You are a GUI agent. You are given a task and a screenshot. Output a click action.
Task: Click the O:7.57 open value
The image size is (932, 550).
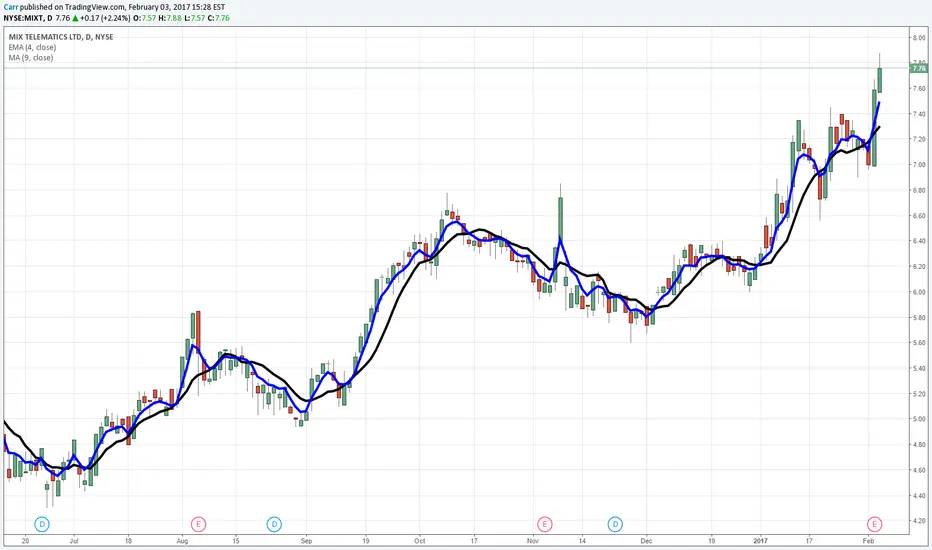(144, 18)
